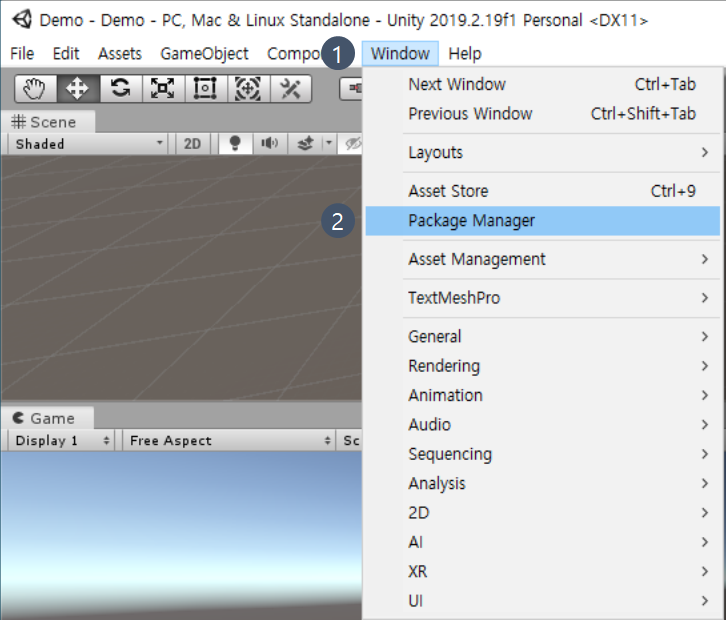726x620 pixels.
Task: Toggle scene lighting bulb
Action: pos(235,144)
